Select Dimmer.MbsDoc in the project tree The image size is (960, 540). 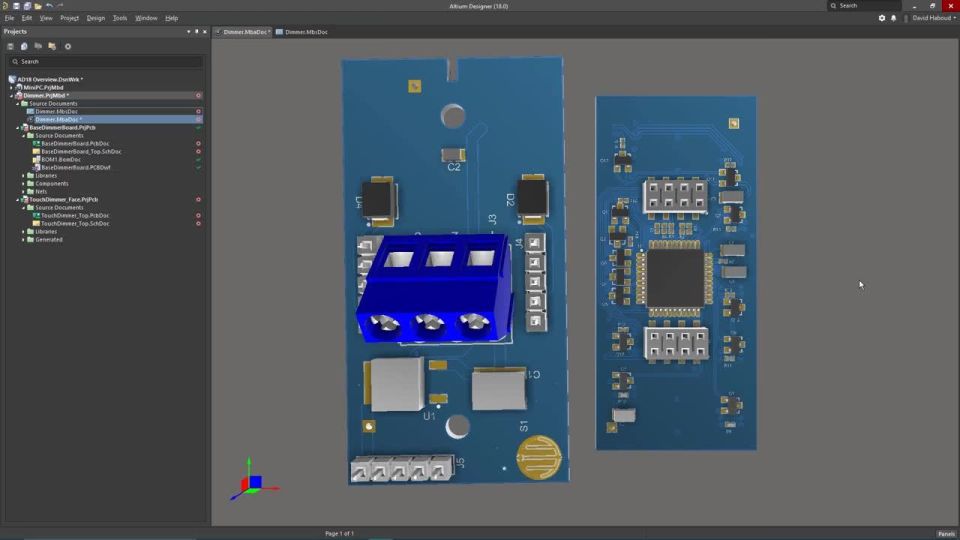click(56, 111)
